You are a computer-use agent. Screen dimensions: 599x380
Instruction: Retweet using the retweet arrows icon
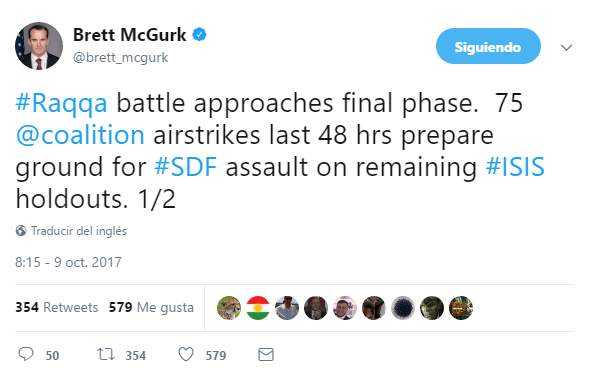point(105,354)
